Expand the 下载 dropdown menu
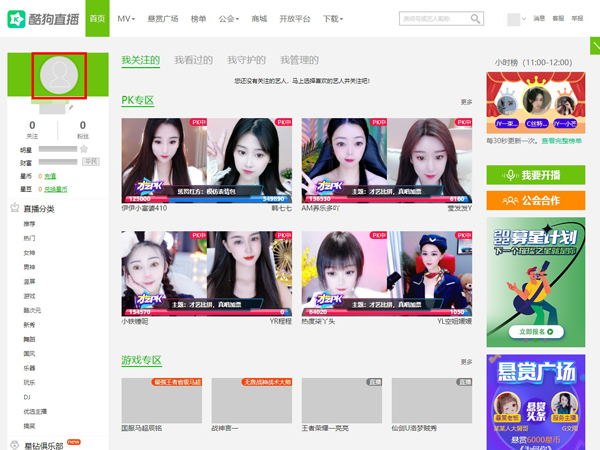The height and width of the screenshot is (450, 600). coord(334,19)
